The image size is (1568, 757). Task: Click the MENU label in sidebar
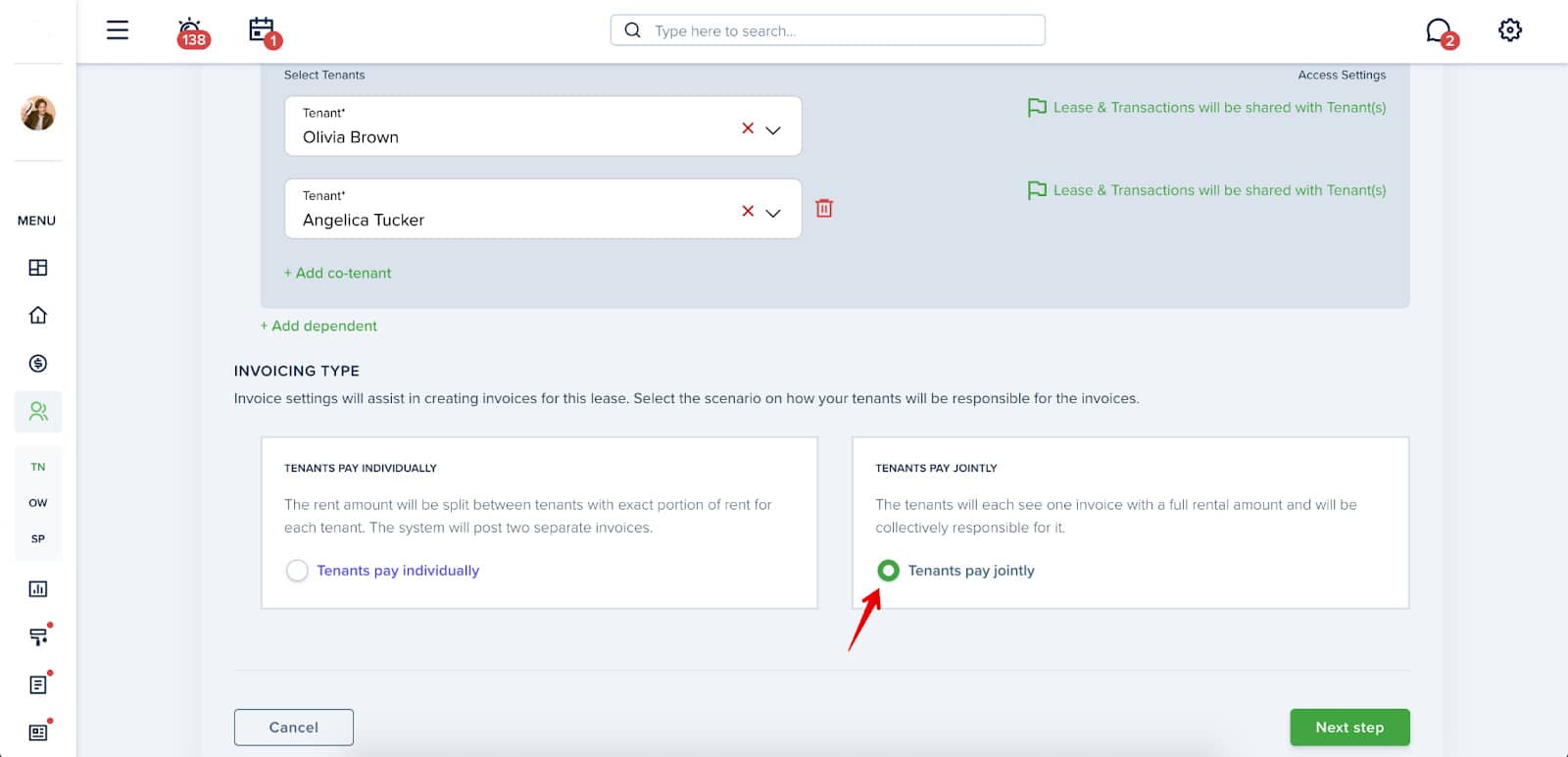[36, 221]
